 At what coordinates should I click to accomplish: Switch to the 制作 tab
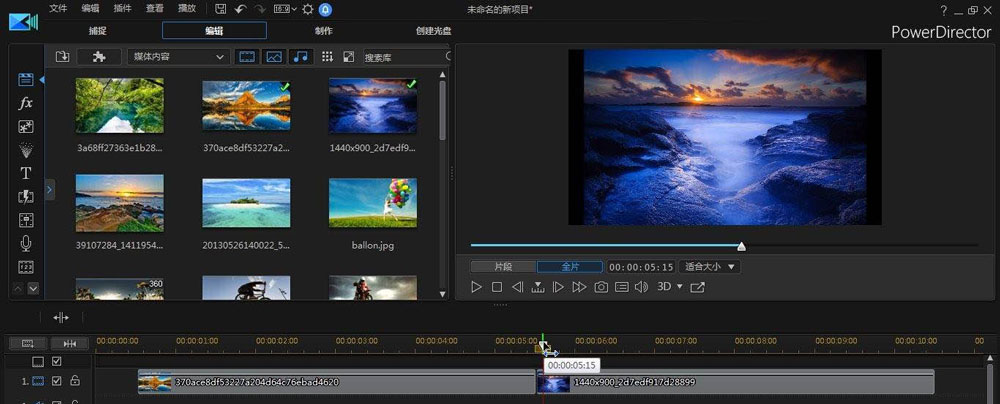[x=324, y=31]
